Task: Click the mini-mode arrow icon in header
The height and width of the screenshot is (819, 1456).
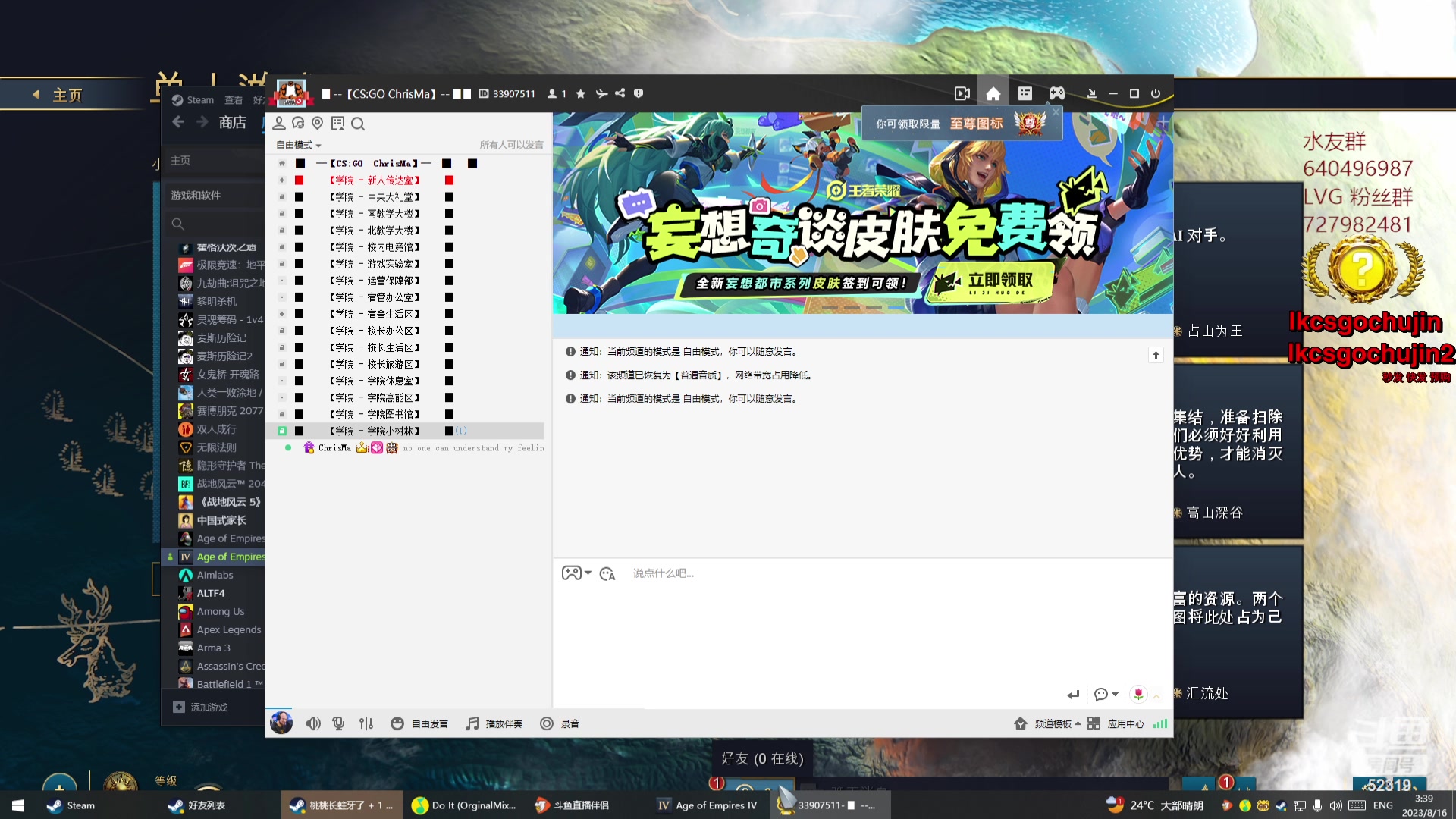Action: coord(1092,93)
